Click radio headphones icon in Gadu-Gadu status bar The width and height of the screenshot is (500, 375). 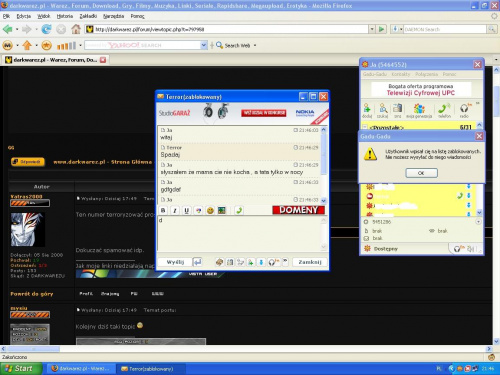pyautogui.click(x=459, y=249)
